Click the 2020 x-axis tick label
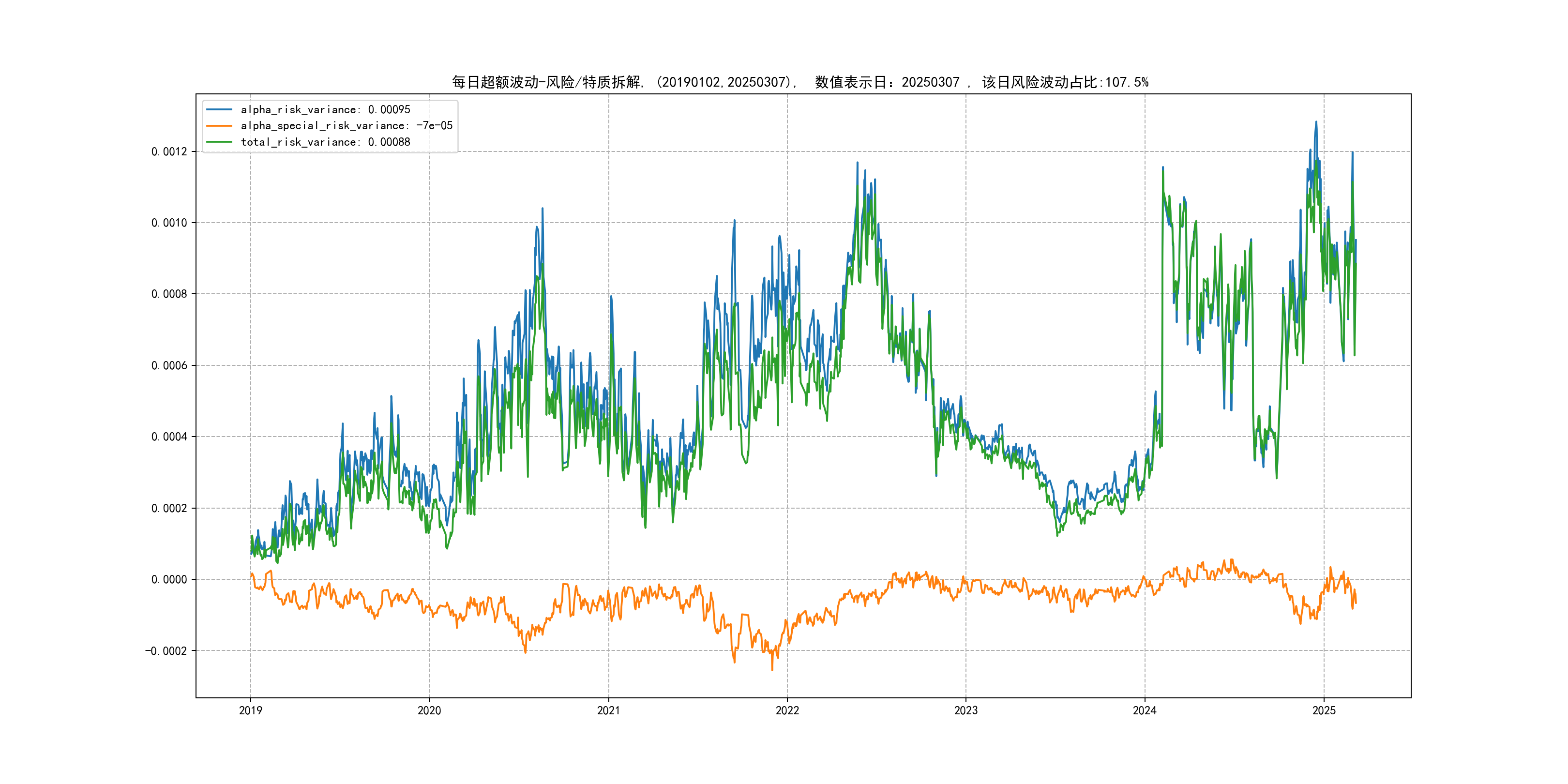 click(x=429, y=710)
